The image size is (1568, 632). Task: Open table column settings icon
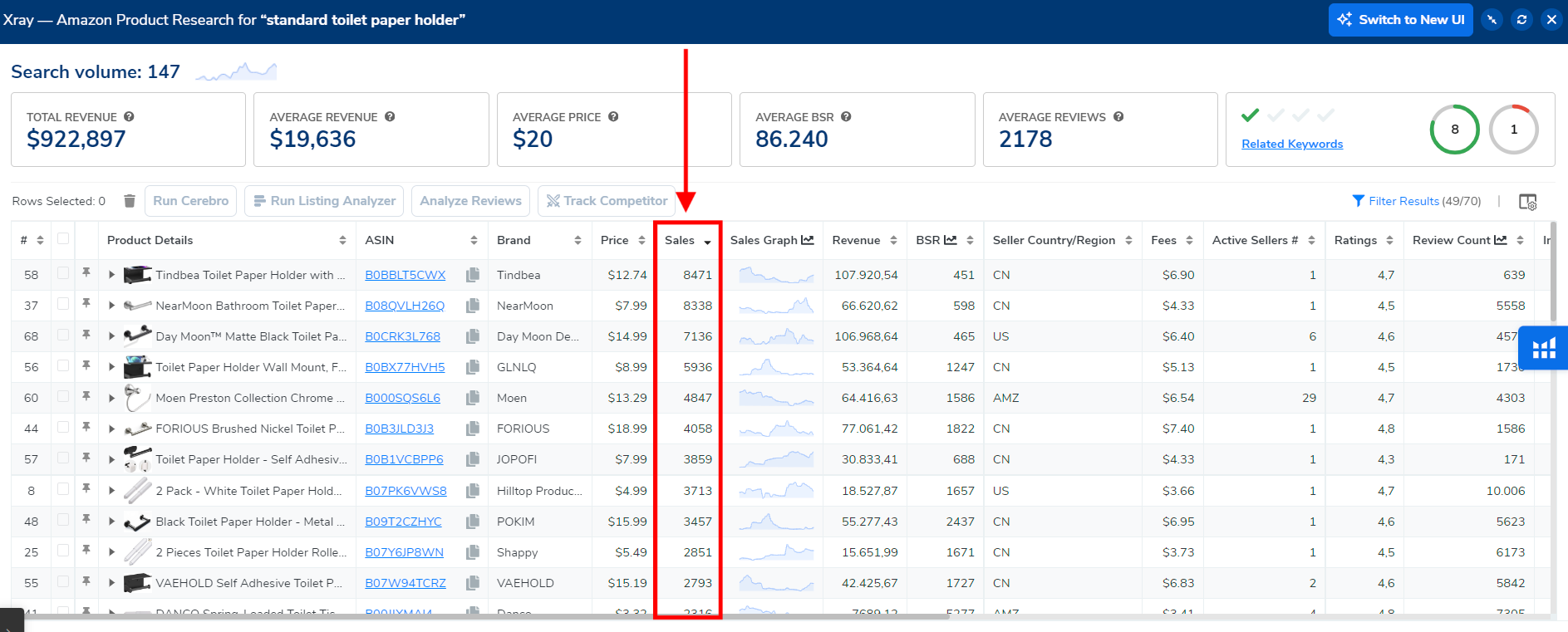pos(1527,202)
